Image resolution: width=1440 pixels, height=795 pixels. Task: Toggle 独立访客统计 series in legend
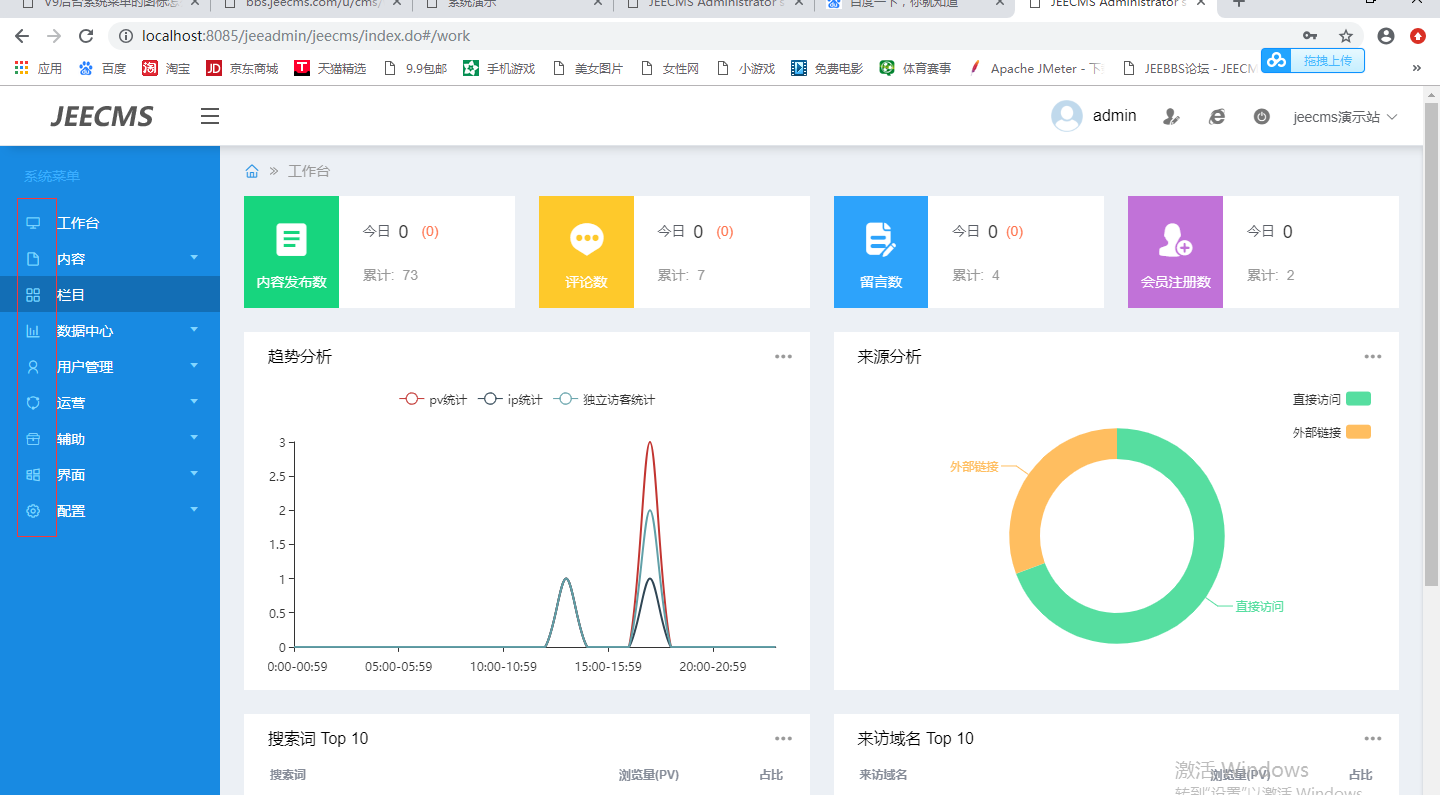point(605,399)
